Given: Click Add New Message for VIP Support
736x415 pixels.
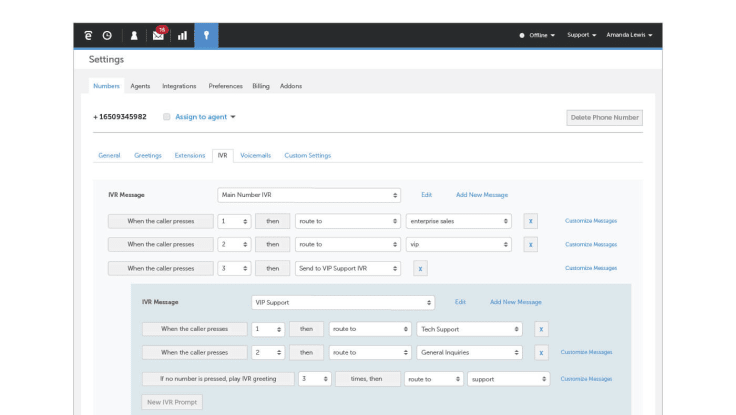Looking at the screenshot, I should tap(516, 302).
